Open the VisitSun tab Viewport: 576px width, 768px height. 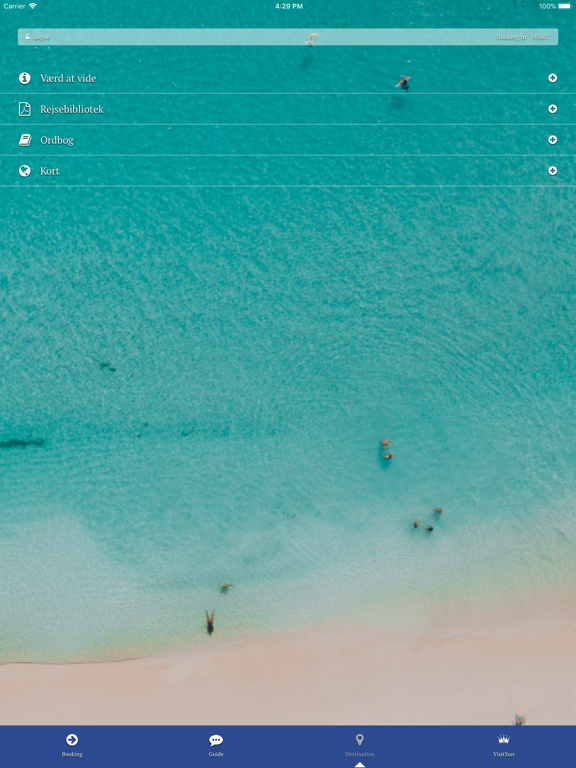coord(504,745)
